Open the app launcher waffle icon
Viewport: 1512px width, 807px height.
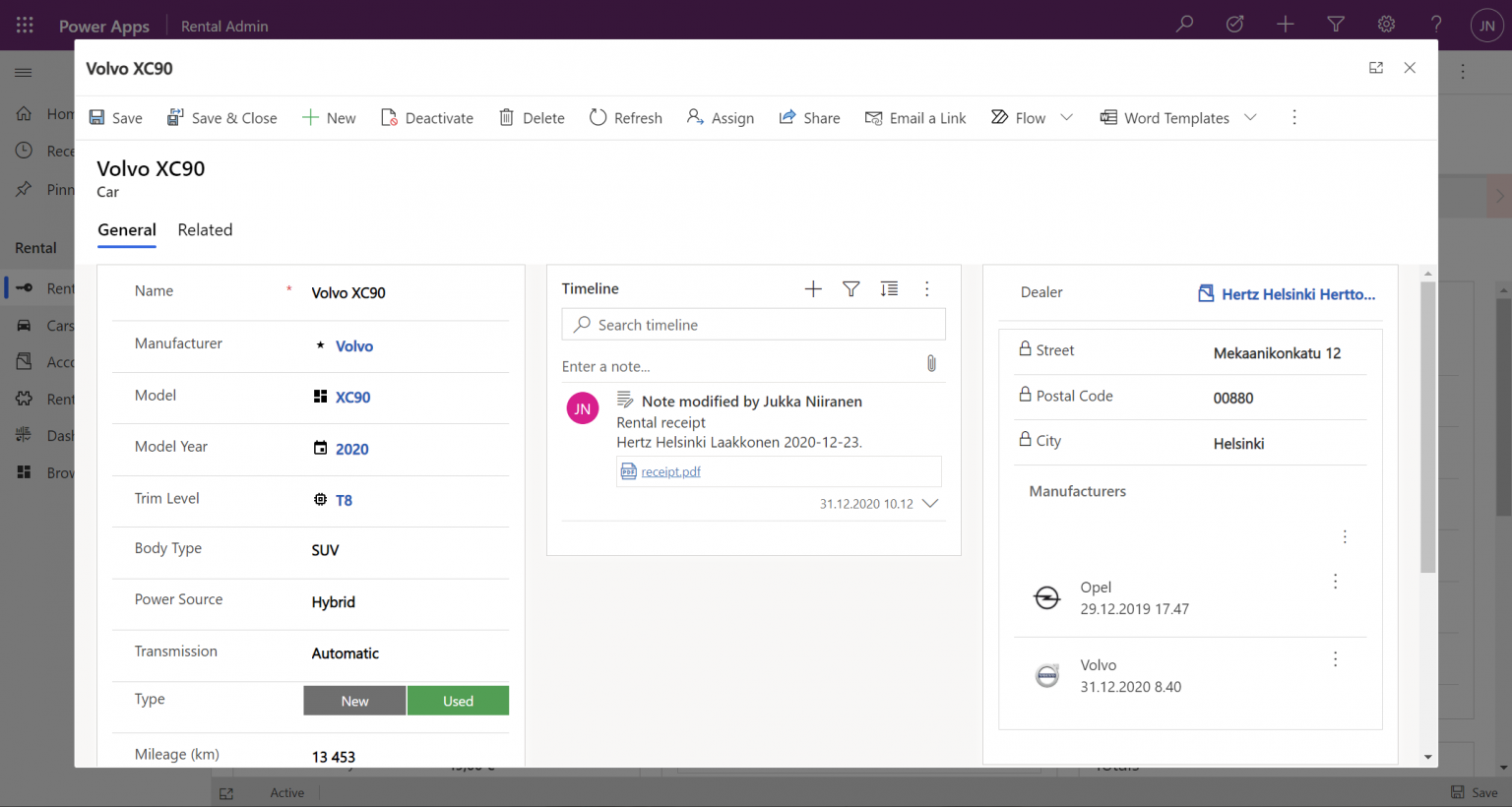click(x=25, y=25)
